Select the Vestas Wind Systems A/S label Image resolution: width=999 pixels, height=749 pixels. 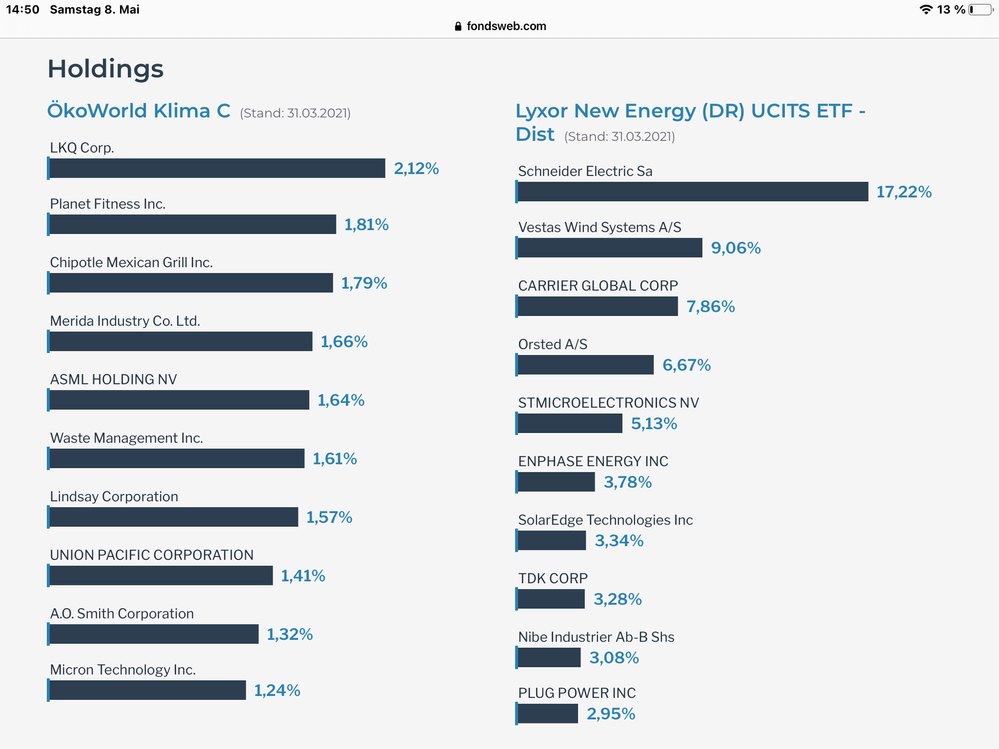pos(600,228)
